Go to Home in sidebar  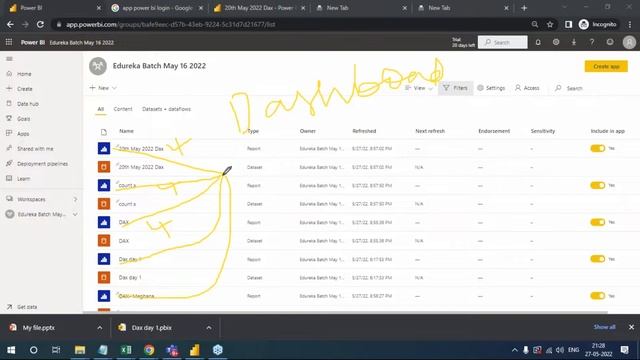[24, 74]
